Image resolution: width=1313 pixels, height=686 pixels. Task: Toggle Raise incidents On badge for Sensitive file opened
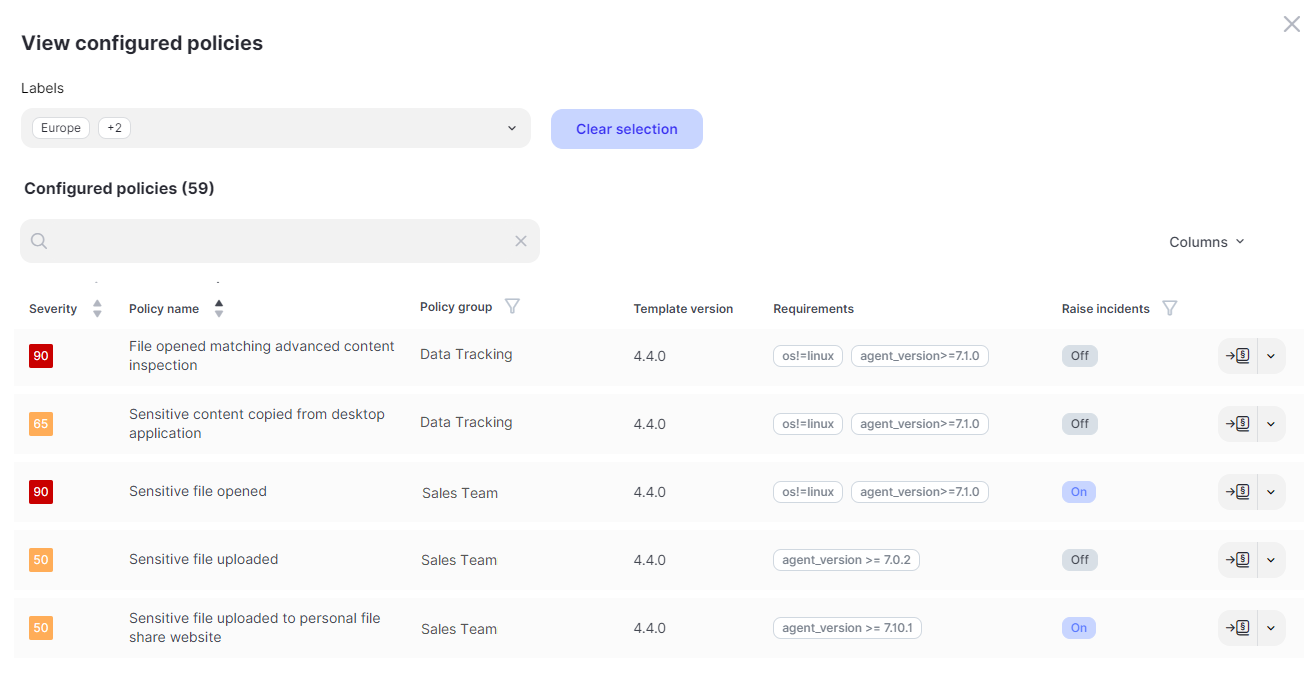[1078, 492]
